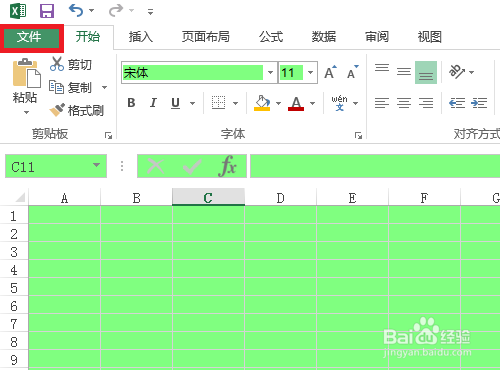Click the wén phonetic guide icon

pyautogui.click(x=339, y=103)
